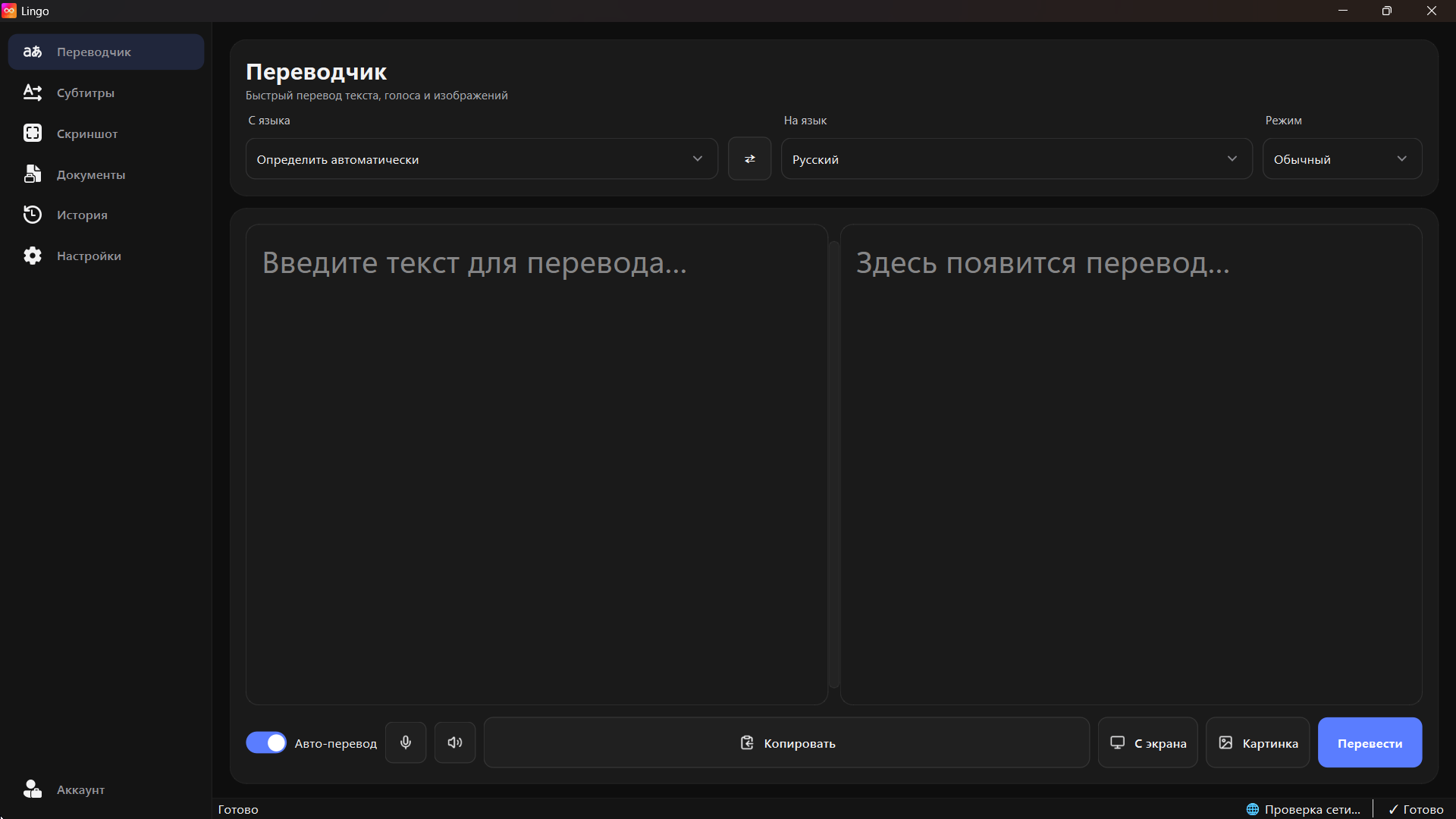Click the Проверка сети status text
This screenshot has width=1456, height=819.
tap(1313, 809)
